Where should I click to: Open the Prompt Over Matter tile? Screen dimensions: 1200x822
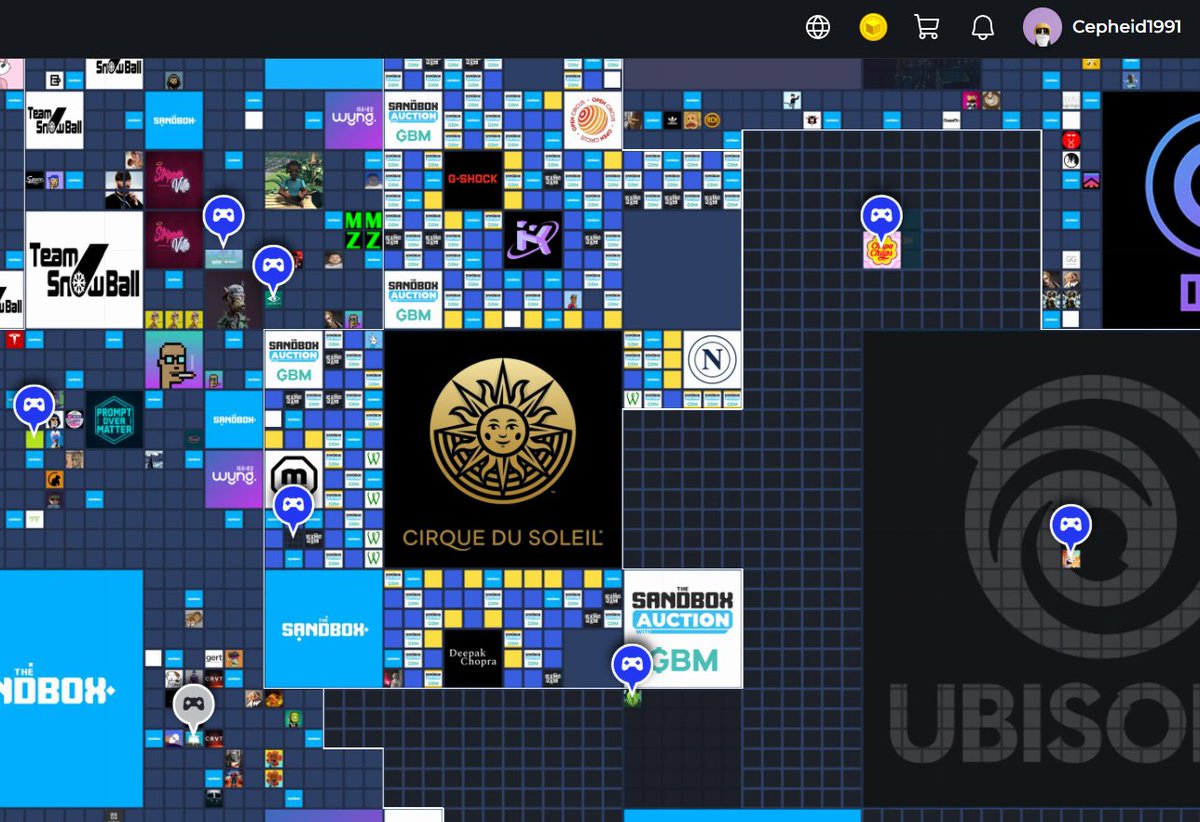pyautogui.click(x=114, y=420)
